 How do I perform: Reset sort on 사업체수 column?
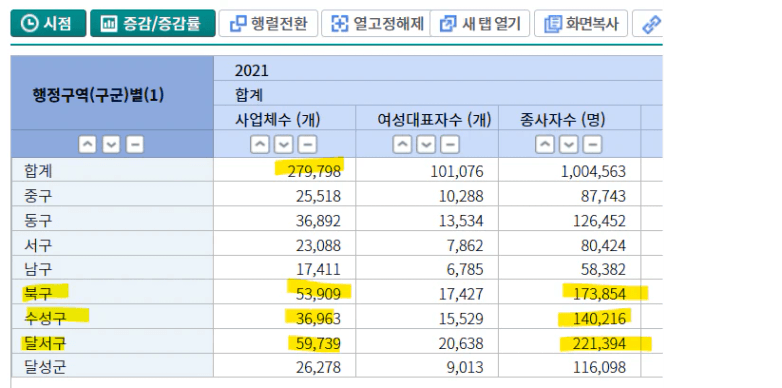click(307, 145)
